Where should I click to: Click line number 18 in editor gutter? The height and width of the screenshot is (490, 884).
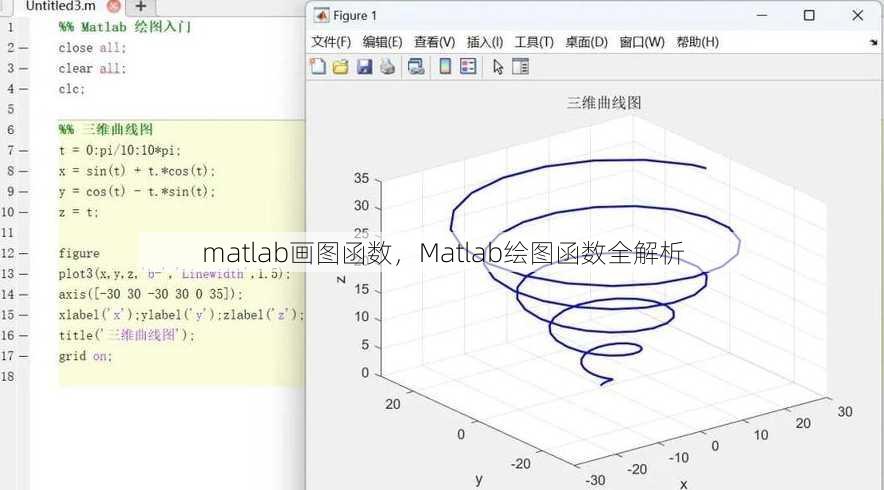(x=7, y=376)
